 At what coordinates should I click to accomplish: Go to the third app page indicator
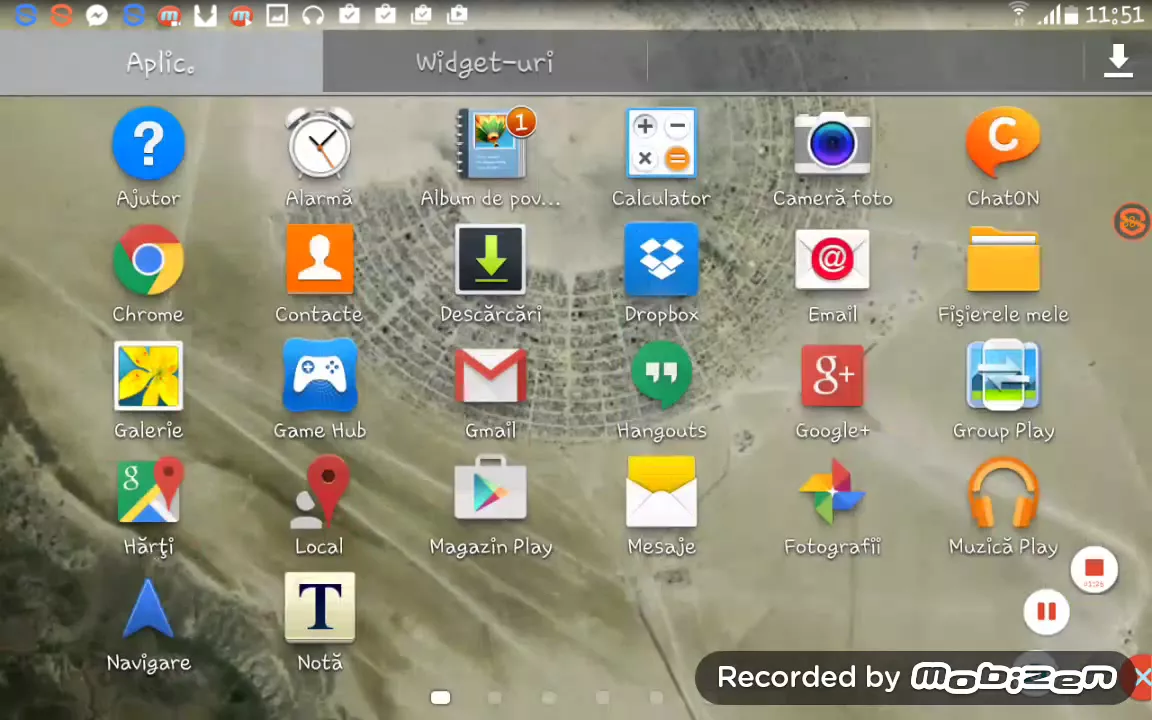click(x=549, y=697)
